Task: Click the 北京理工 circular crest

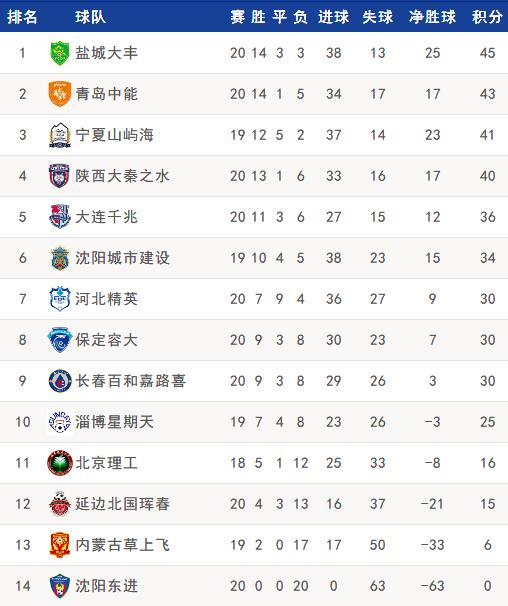Action: pos(60,463)
